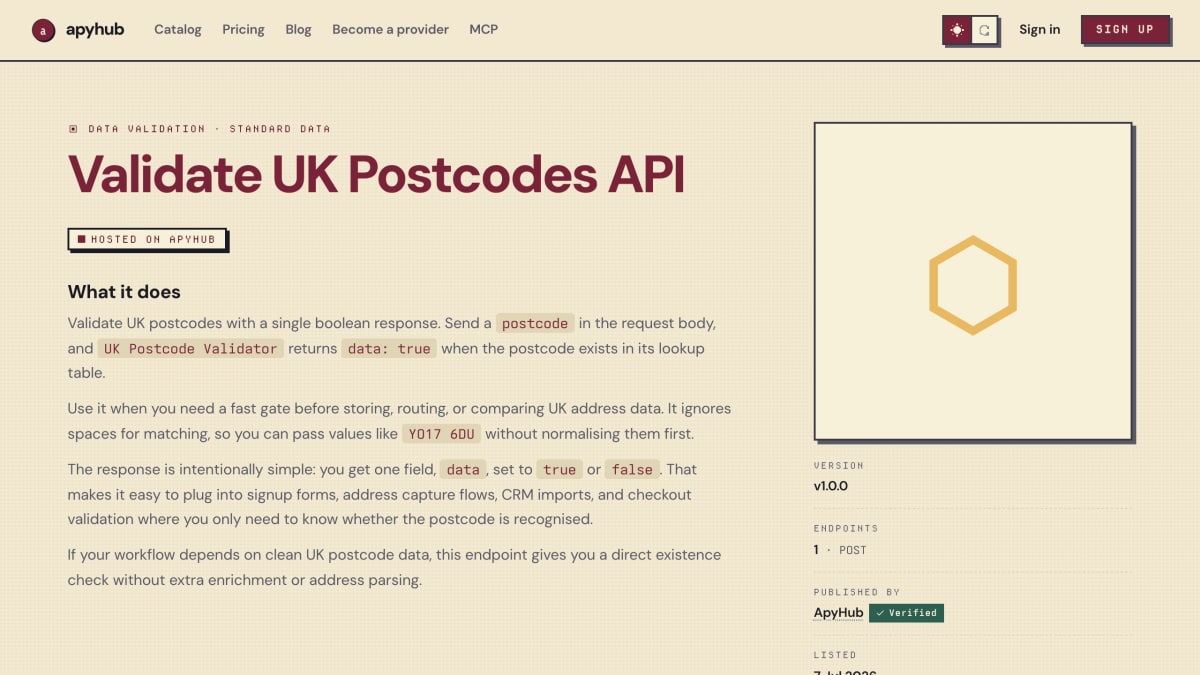The image size is (1200, 675).
Task: Click the small square icon before Data Validation
Action: point(73,129)
